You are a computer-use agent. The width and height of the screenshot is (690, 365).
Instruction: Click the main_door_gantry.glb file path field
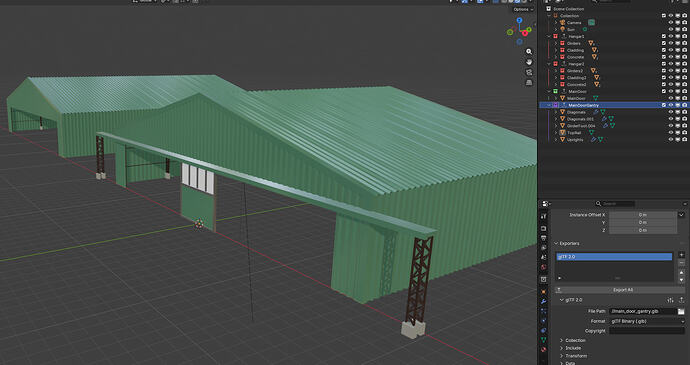click(643, 311)
